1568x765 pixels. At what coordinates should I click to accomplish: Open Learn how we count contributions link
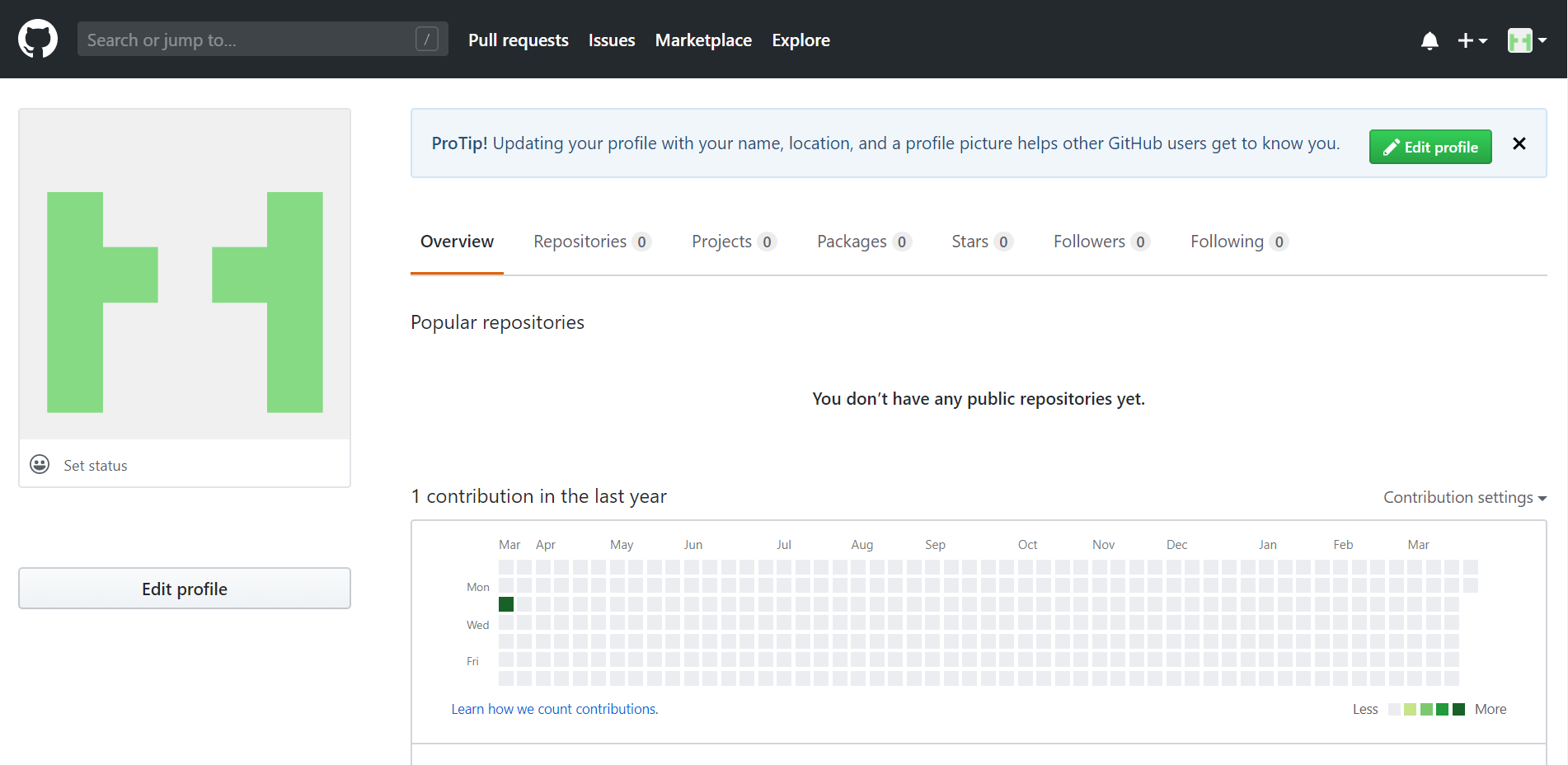click(555, 709)
